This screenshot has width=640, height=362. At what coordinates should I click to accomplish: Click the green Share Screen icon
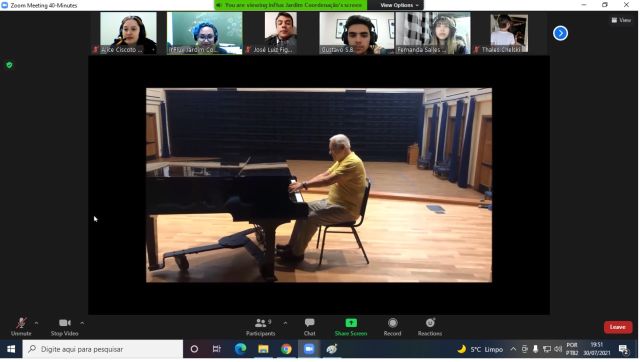pyautogui.click(x=351, y=323)
